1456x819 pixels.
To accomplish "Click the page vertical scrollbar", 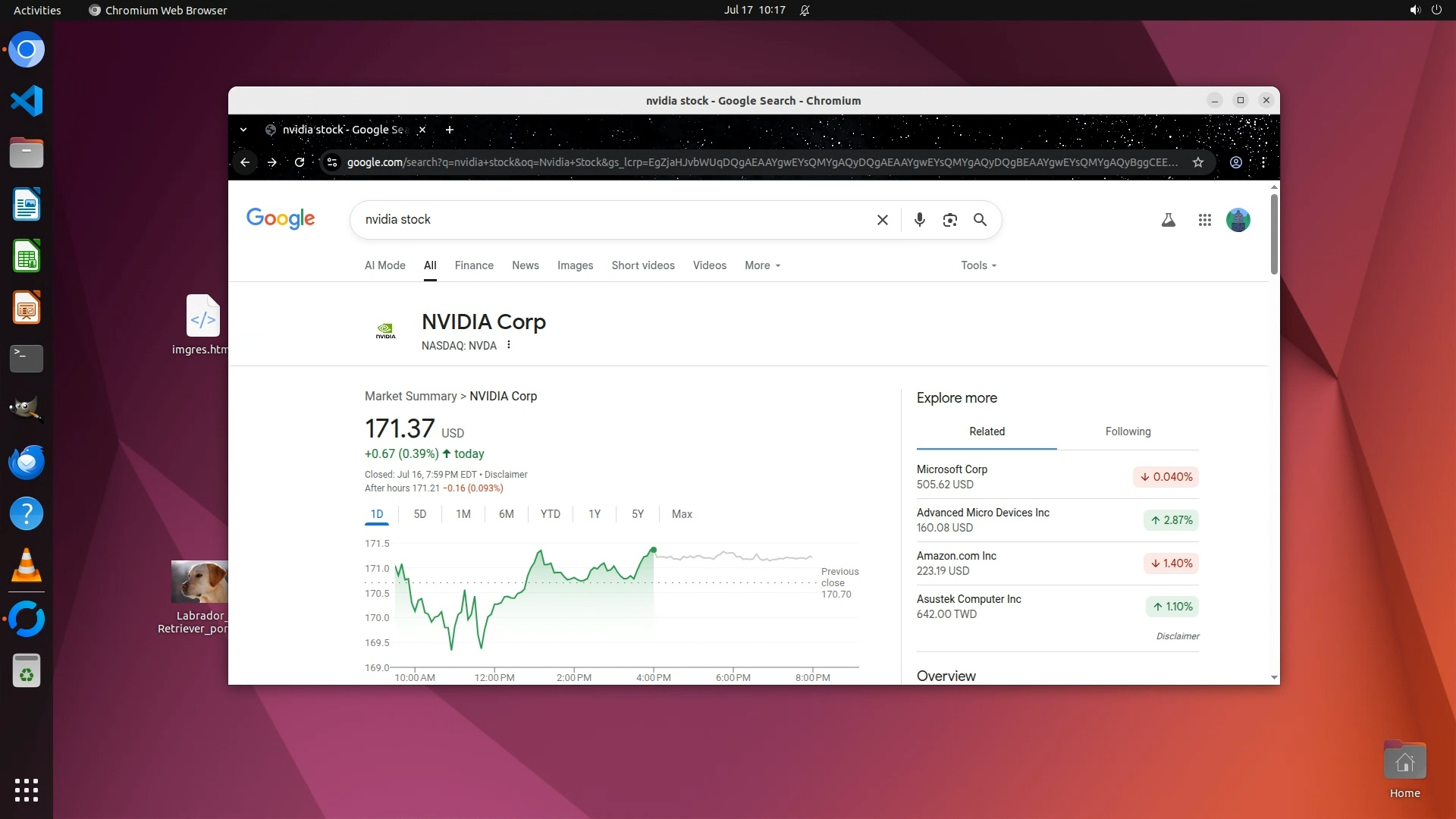I will pos(1274,235).
